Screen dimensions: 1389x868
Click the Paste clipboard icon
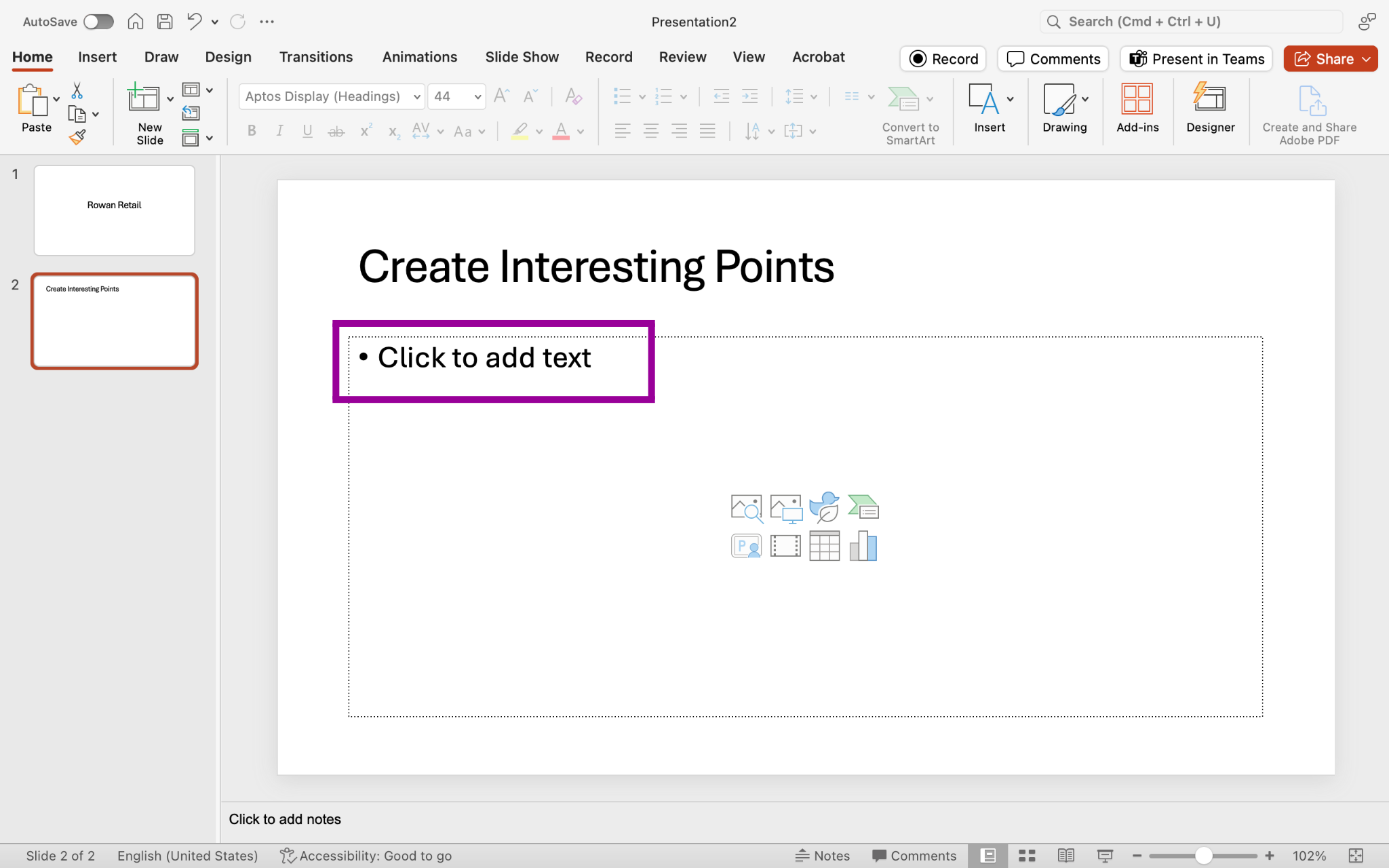(31, 100)
